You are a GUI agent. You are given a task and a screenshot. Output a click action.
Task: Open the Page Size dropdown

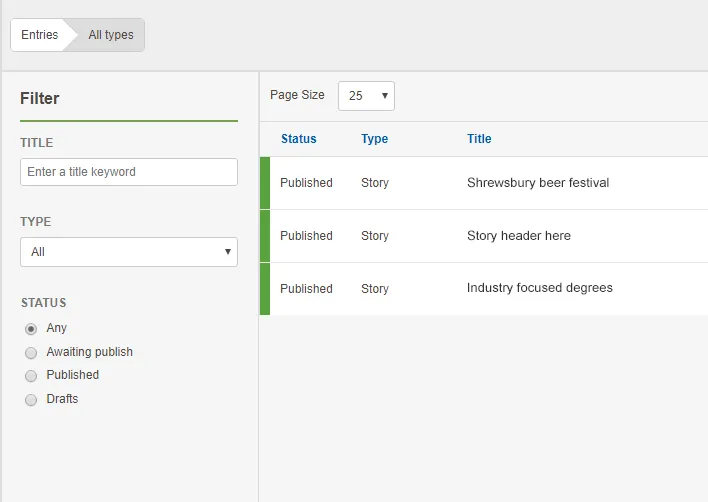(x=366, y=96)
